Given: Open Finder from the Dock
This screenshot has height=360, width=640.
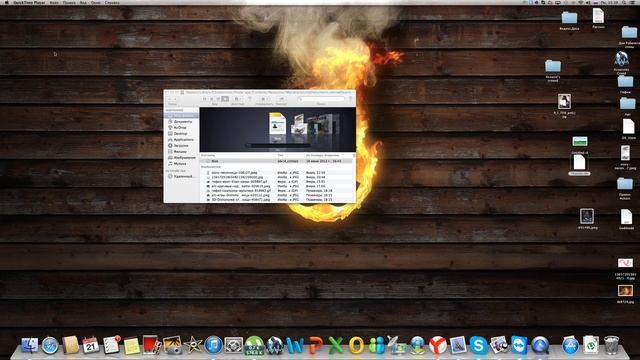Looking at the screenshot, I should pos(29,345).
